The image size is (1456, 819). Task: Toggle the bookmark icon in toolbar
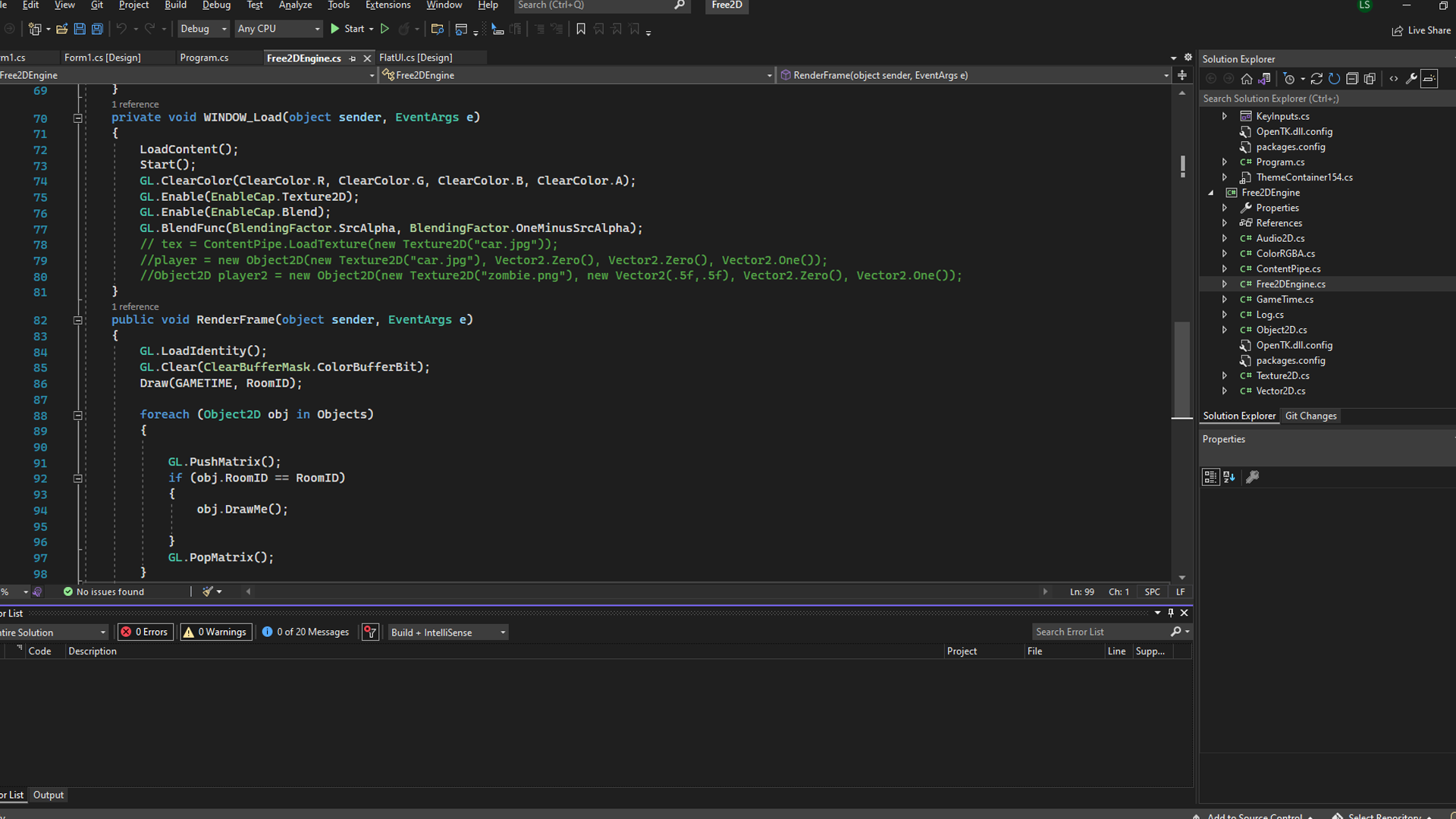(x=581, y=29)
